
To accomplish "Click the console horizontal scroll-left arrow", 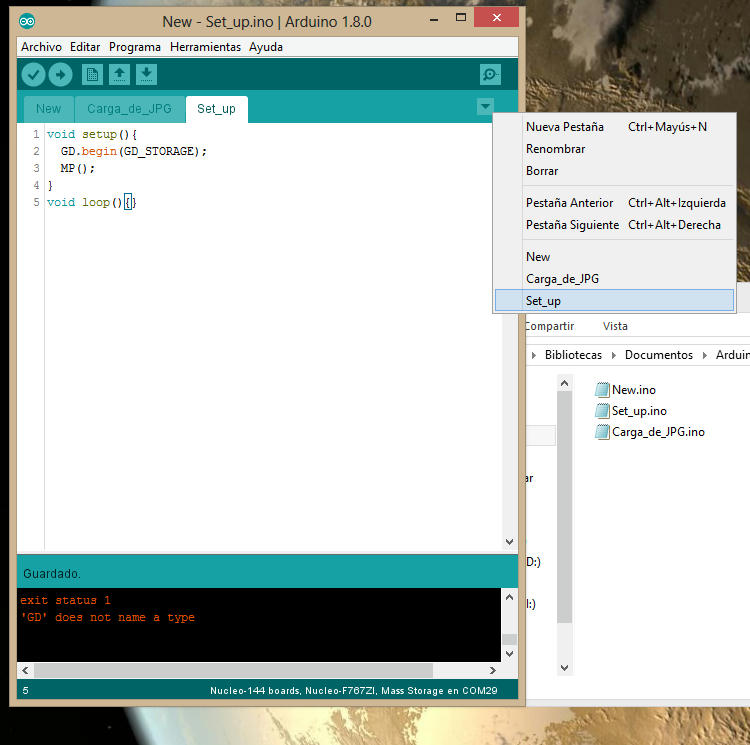I will pos(25,670).
